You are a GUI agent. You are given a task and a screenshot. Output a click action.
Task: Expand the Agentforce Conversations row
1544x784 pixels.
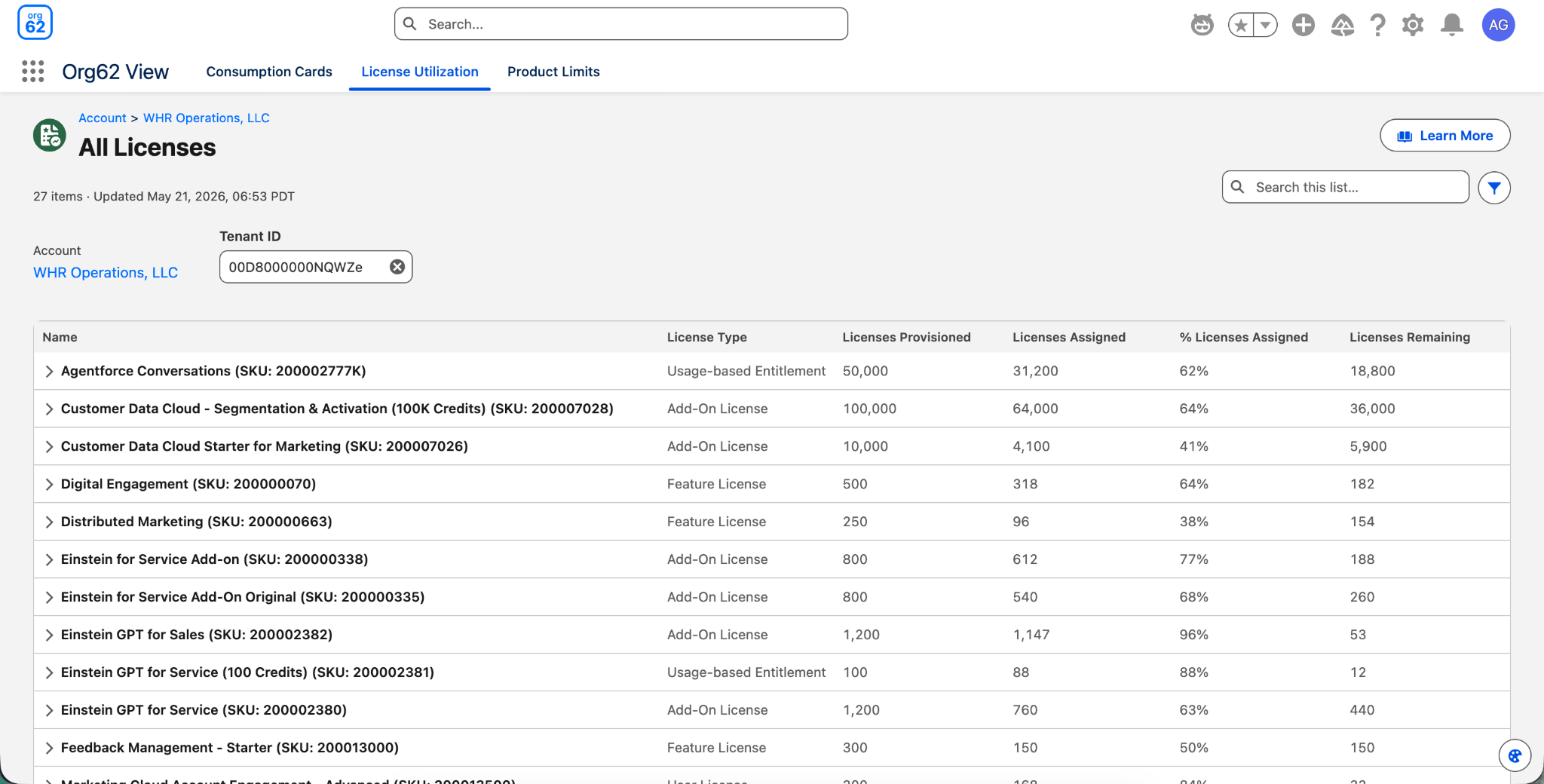[49, 371]
